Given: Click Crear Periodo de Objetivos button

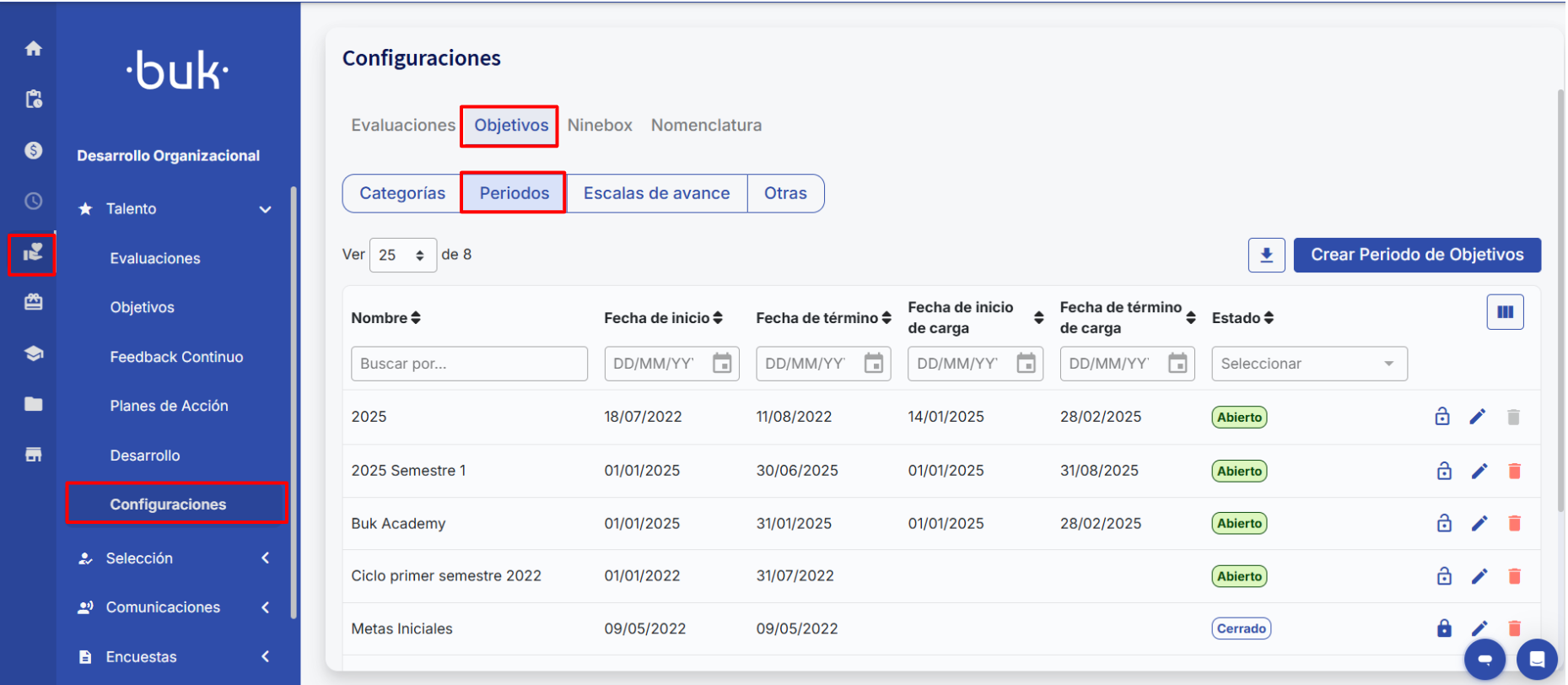Looking at the screenshot, I should (x=1416, y=255).
